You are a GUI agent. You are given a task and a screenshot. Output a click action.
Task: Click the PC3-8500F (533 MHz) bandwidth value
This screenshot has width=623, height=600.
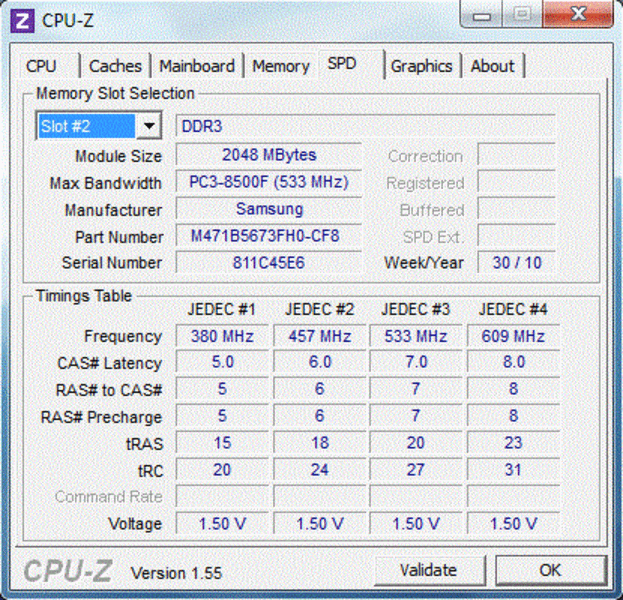tap(269, 182)
